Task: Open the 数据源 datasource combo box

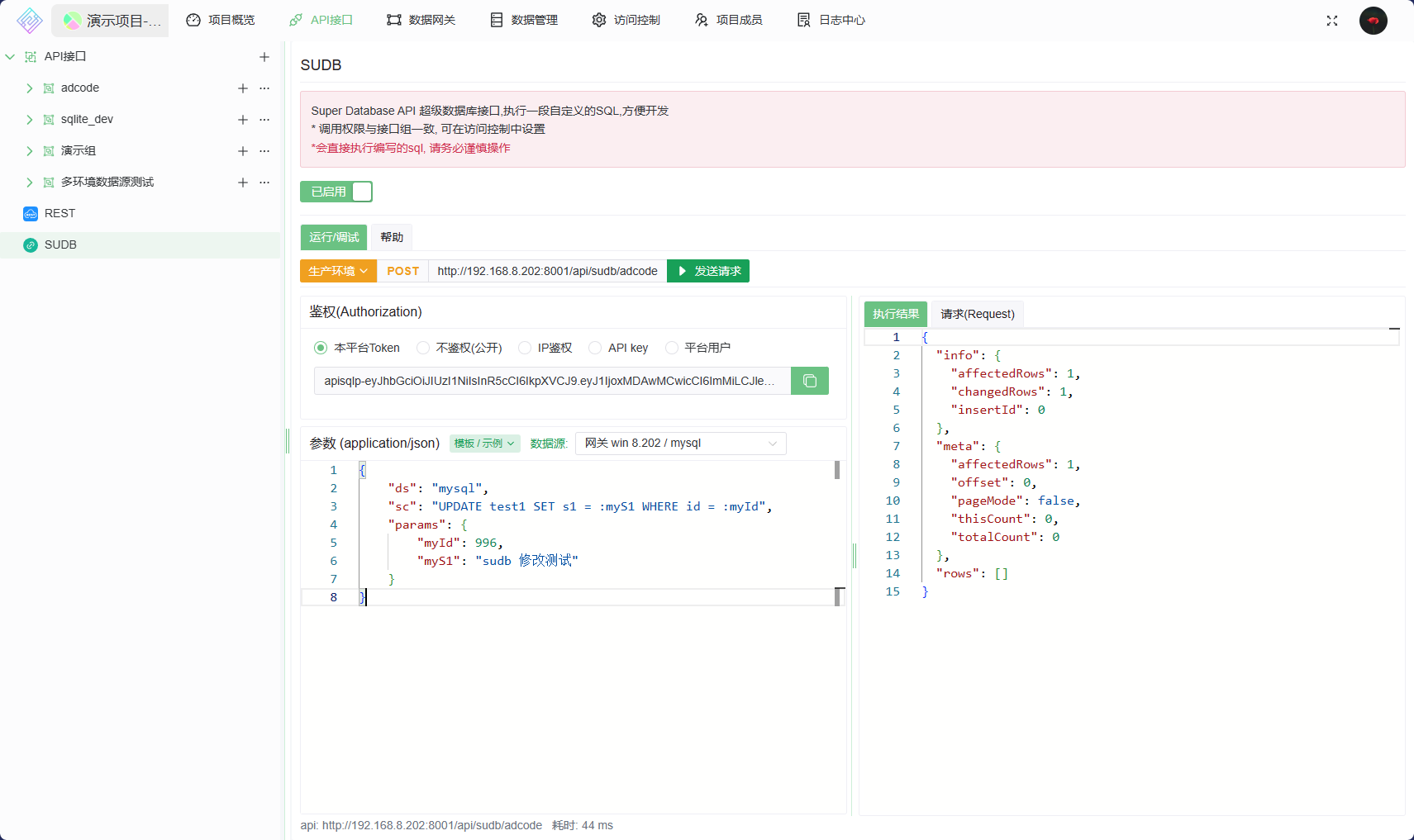Action: (x=680, y=444)
